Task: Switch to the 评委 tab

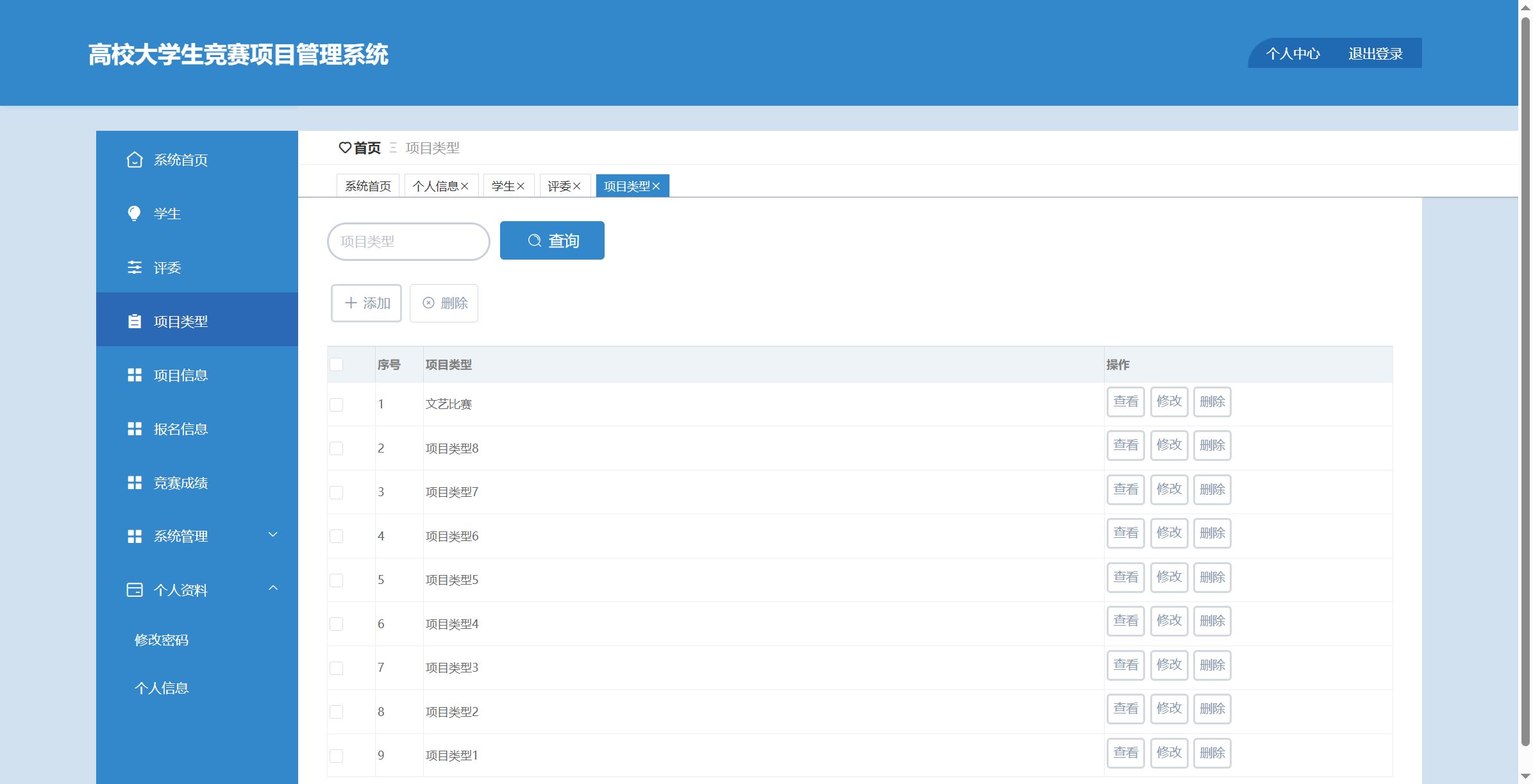Action: (x=559, y=186)
